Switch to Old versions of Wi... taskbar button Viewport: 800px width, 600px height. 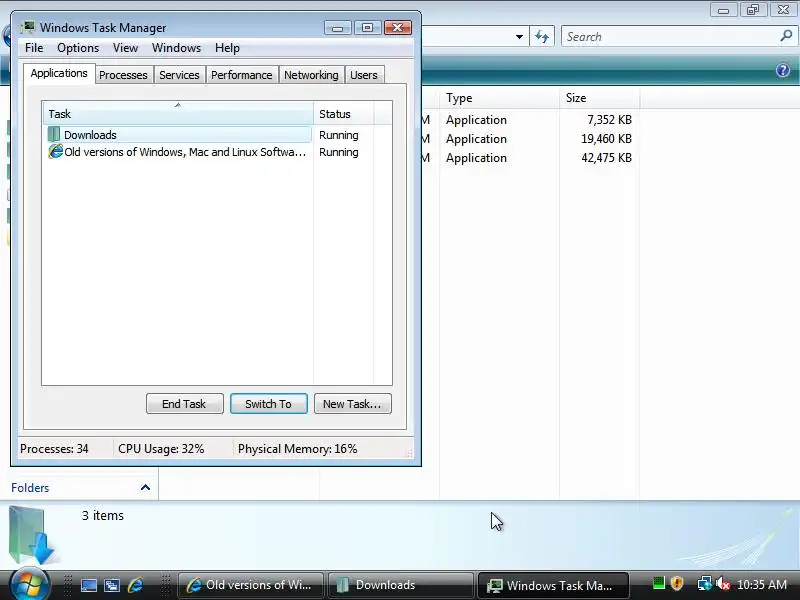click(x=250, y=585)
